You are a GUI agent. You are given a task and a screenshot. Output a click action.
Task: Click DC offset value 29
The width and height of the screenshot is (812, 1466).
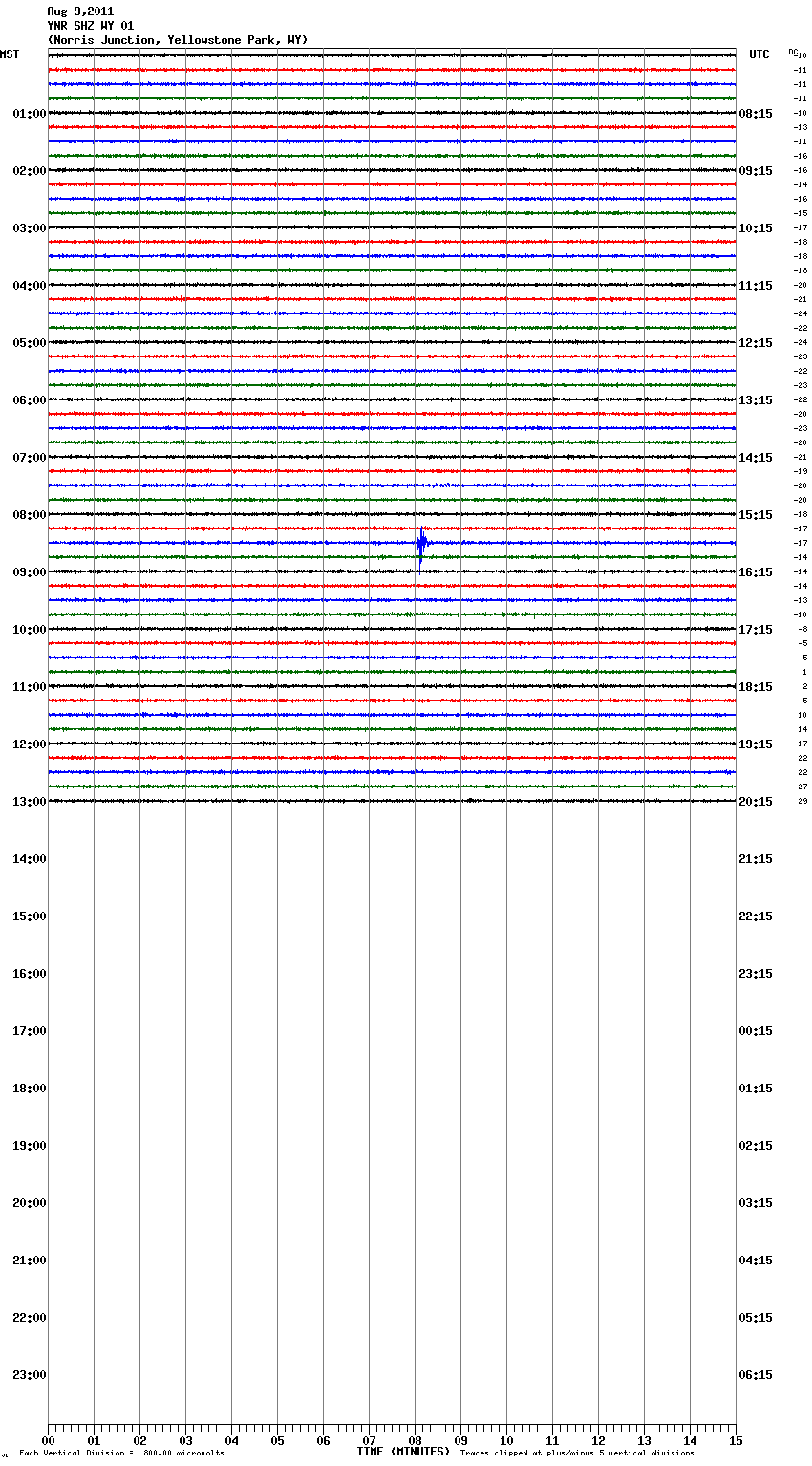pyautogui.click(x=802, y=801)
